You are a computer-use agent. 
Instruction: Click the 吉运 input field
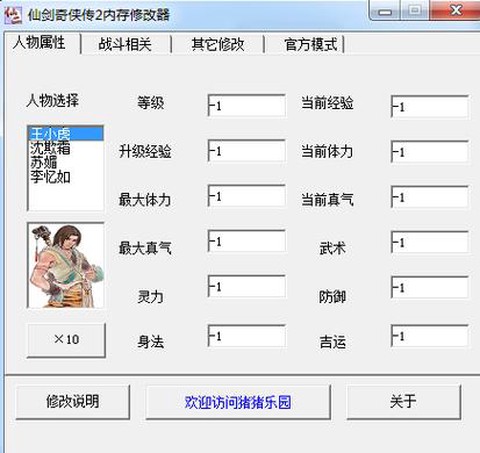click(429, 336)
